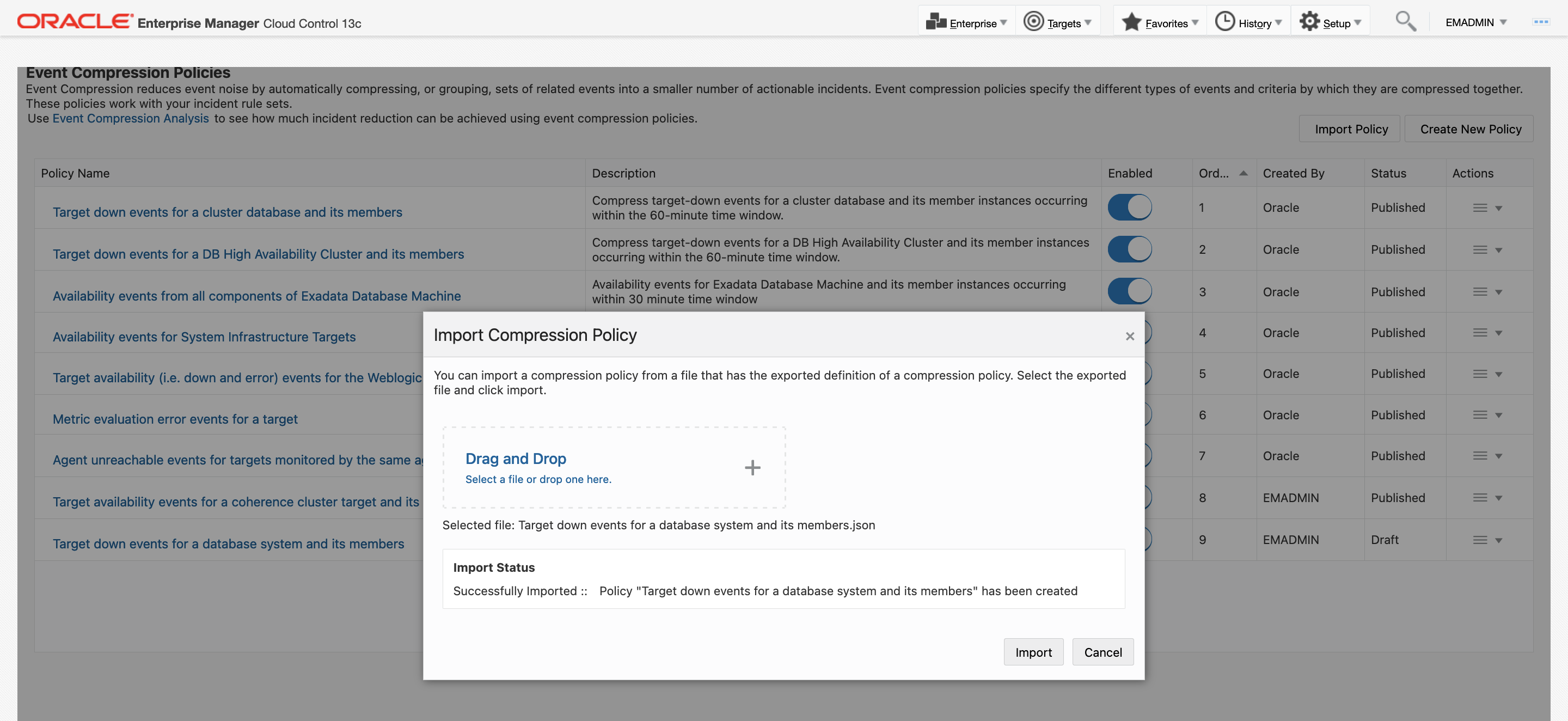Toggle the cluster database policy's Enabled switch
Image resolution: width=1568 pixels, height=721 pixels.
point(1129,207)
